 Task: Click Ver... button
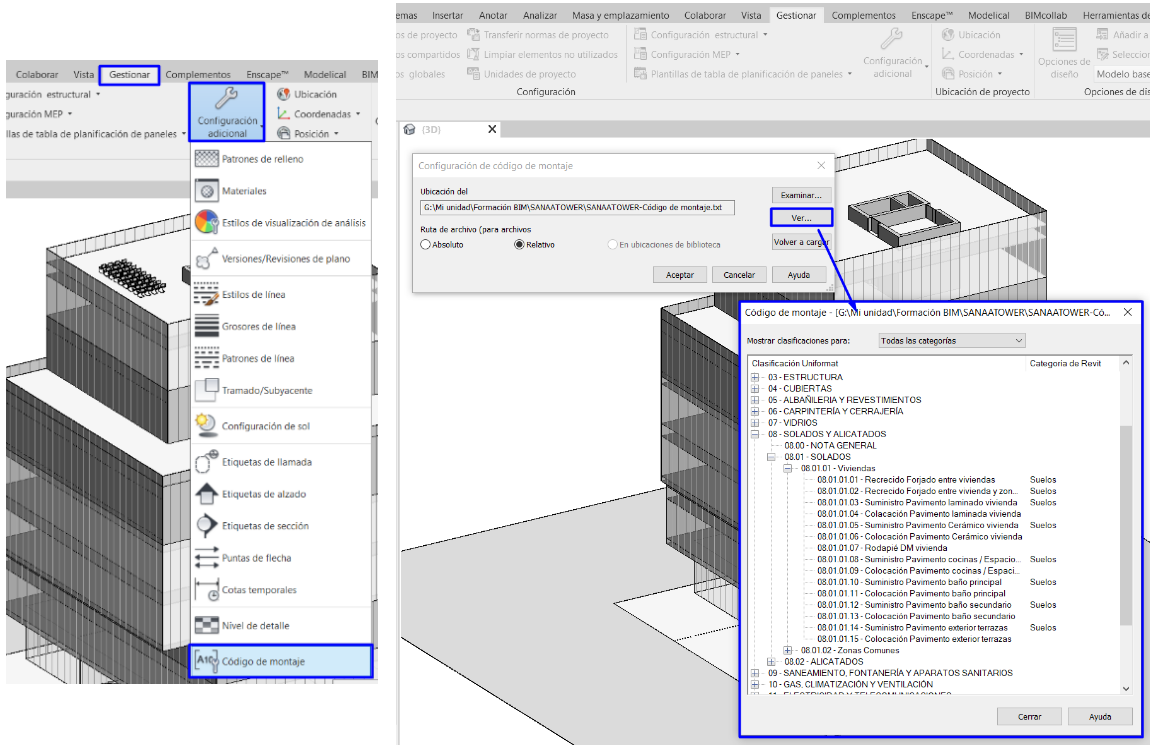[801, 218]
